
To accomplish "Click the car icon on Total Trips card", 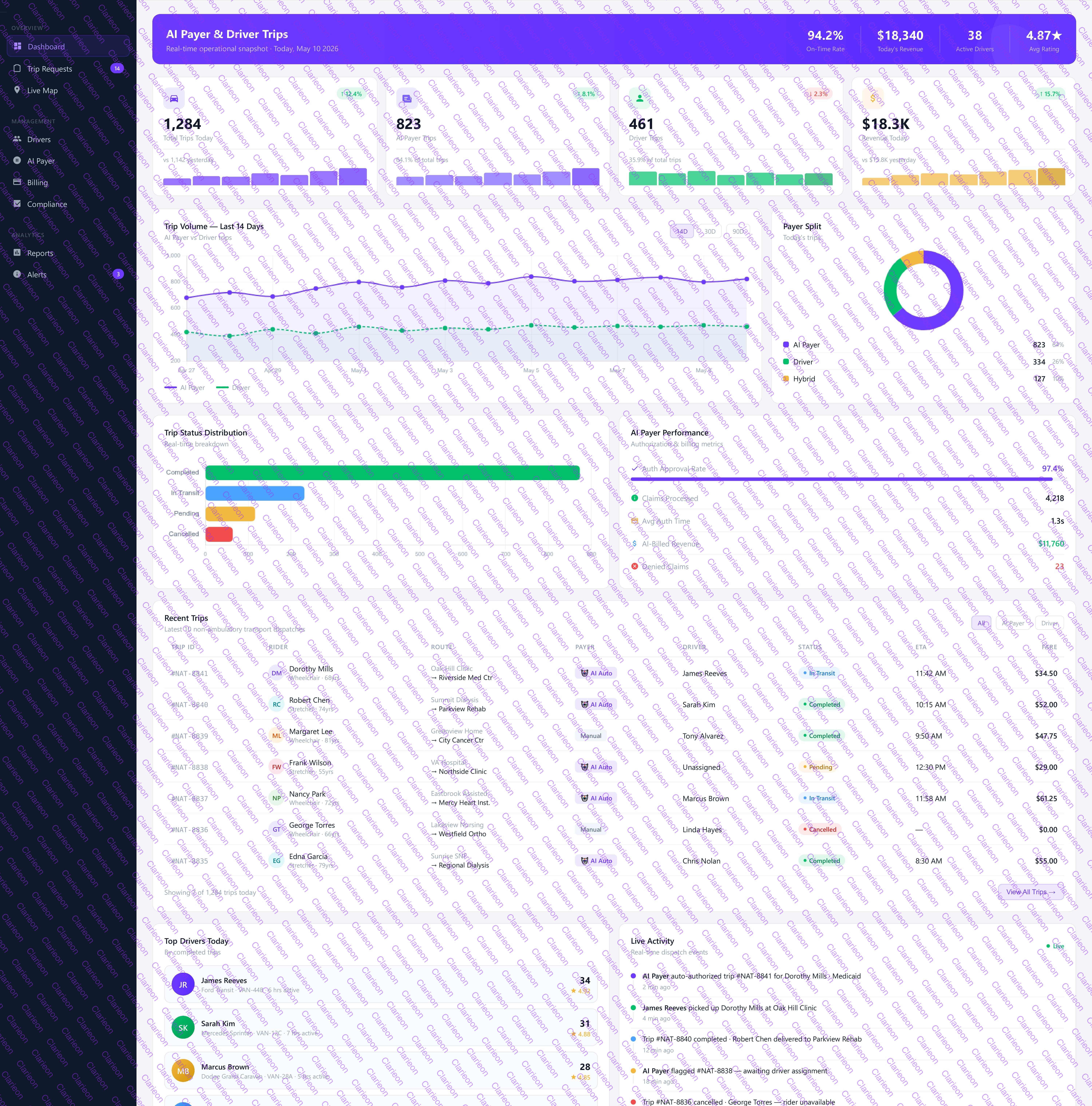I will (174, 98).
